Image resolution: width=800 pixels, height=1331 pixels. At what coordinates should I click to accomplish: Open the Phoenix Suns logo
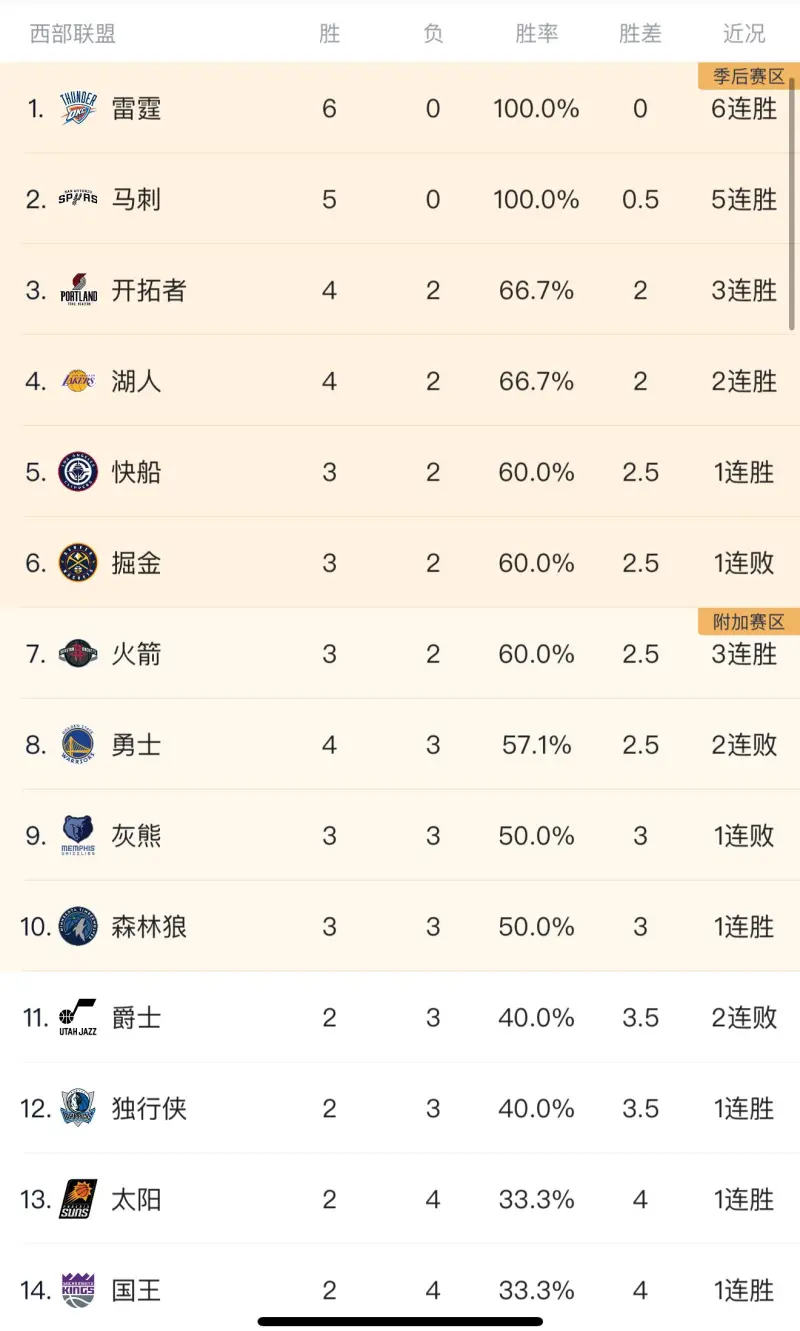(x=78, y=1200)
